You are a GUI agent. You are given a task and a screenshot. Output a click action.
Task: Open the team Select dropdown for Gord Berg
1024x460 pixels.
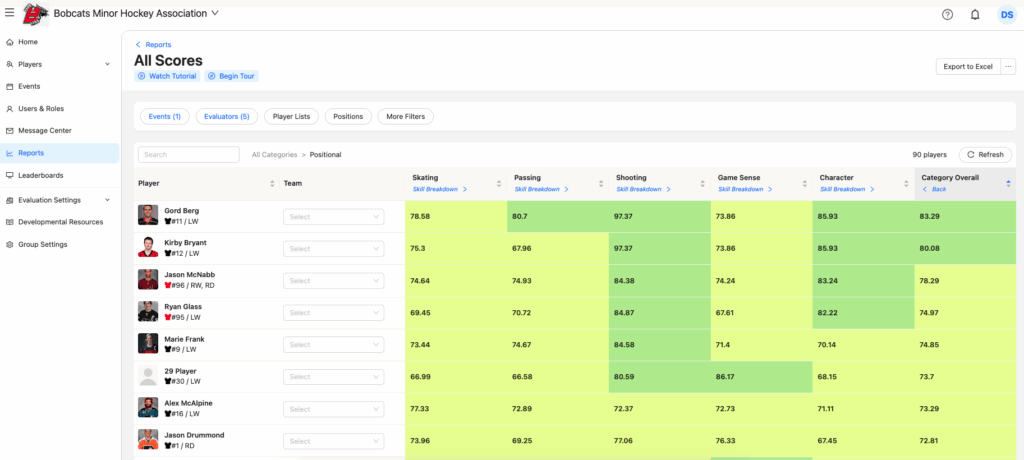click(x=333, y=216)
